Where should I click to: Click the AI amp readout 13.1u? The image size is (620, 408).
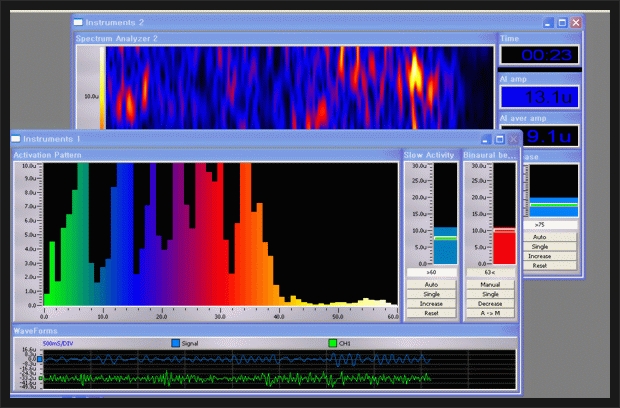(540, 97)
